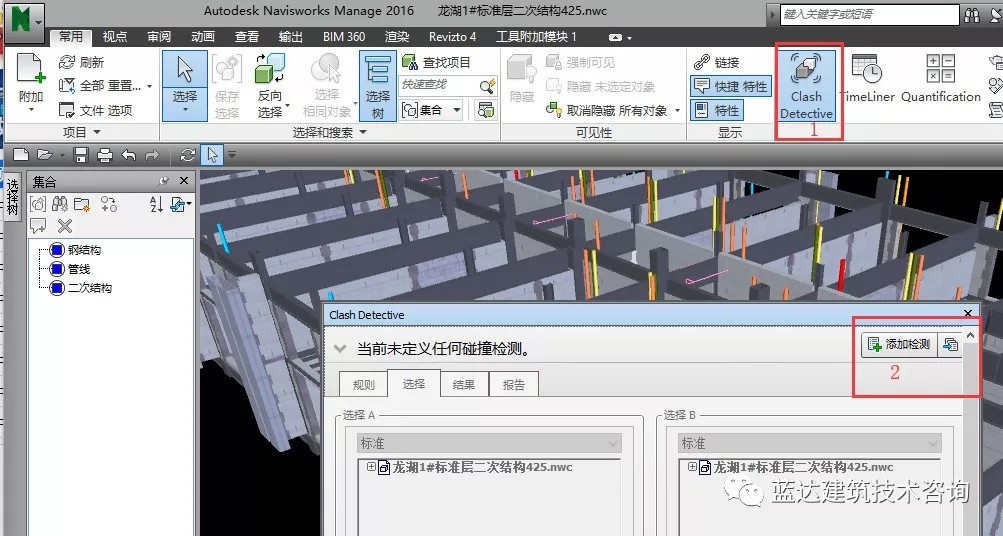Click the keyword search box in title bar

[865, 14]
